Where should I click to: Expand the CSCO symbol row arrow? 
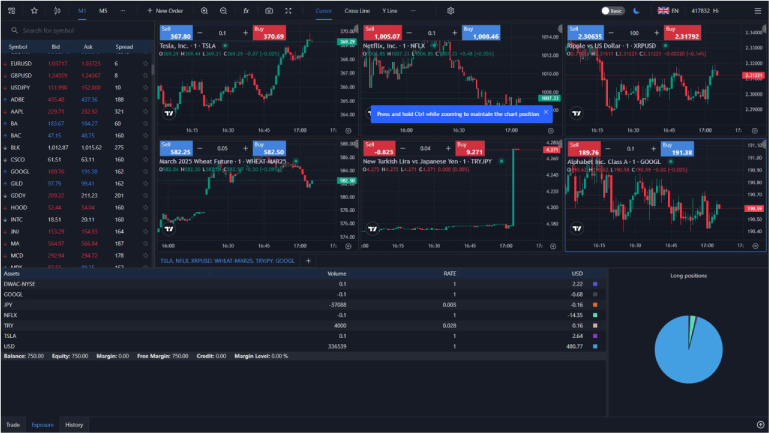[x=5, y=160]
